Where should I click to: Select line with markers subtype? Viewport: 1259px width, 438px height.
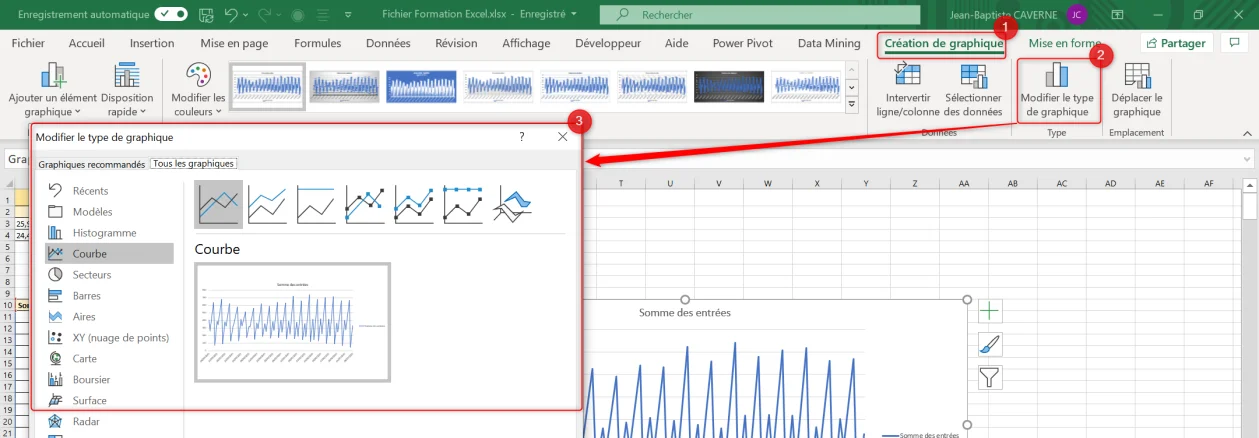(365, 204)
